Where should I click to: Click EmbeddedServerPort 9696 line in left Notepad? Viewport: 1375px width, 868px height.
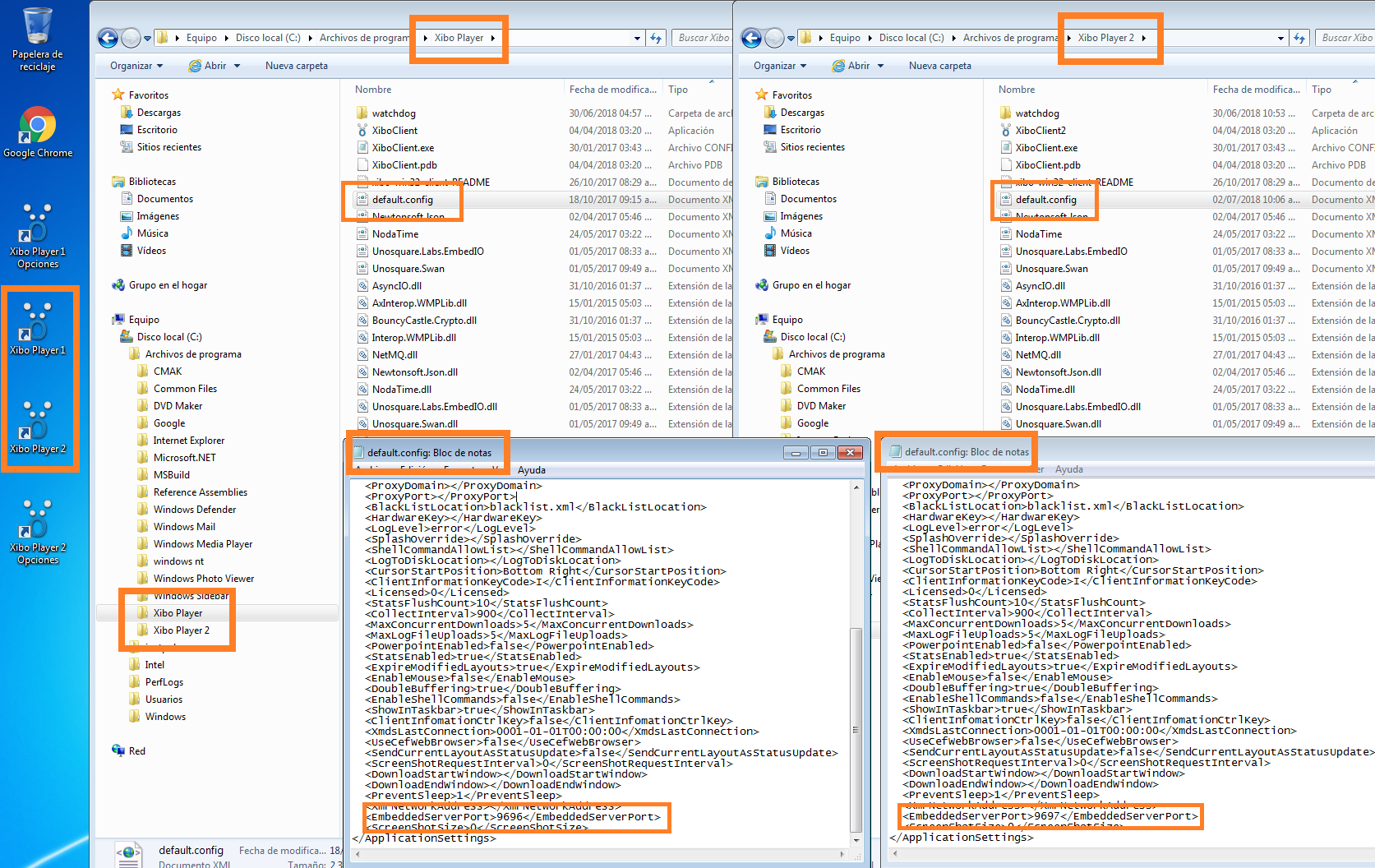click(513, 817)
